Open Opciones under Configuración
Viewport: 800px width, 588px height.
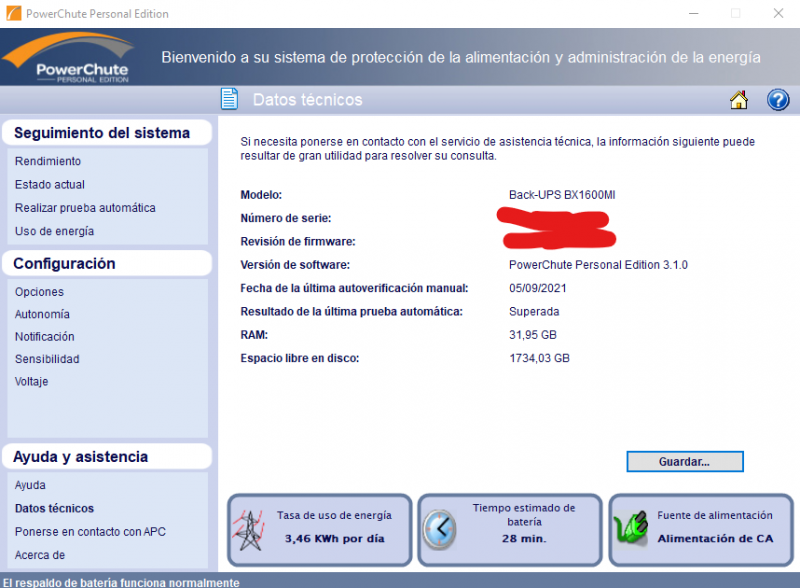[39, 292]
